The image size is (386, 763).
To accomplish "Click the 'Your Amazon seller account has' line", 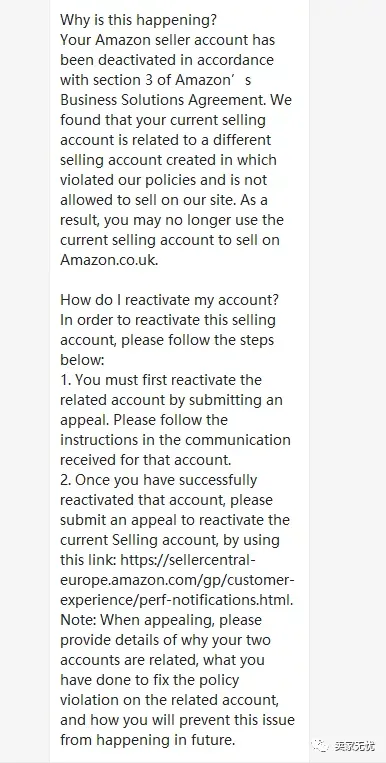I will point(167,40).
